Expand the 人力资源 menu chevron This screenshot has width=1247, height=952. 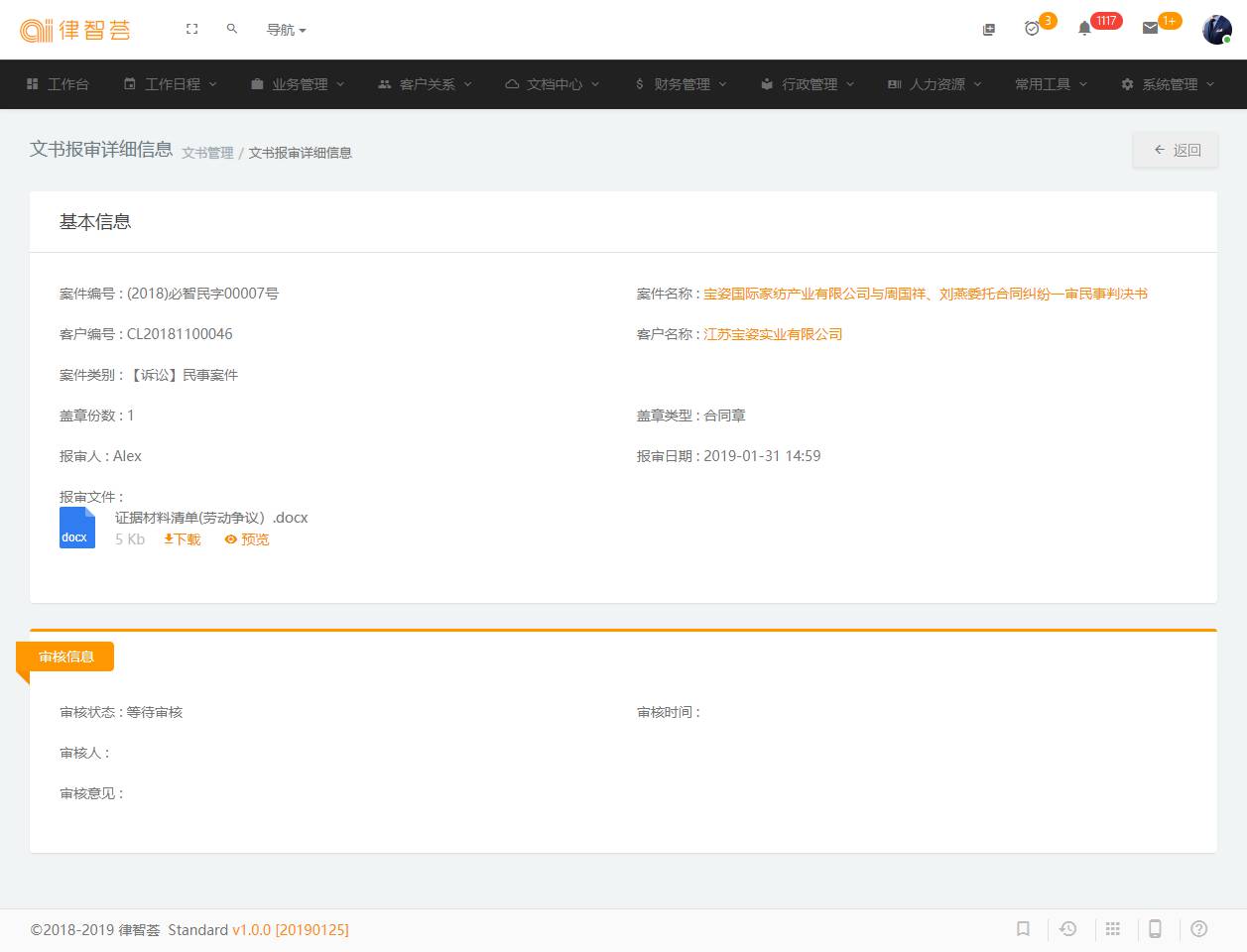coord(978,84)
